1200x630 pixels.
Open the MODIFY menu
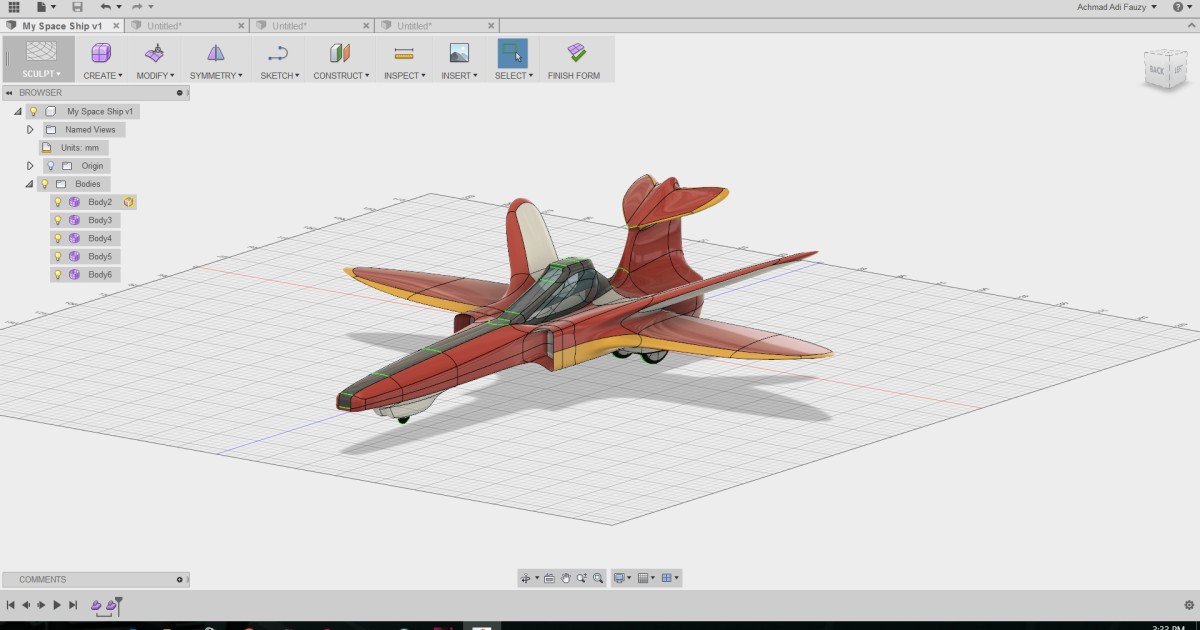point(155,75)
